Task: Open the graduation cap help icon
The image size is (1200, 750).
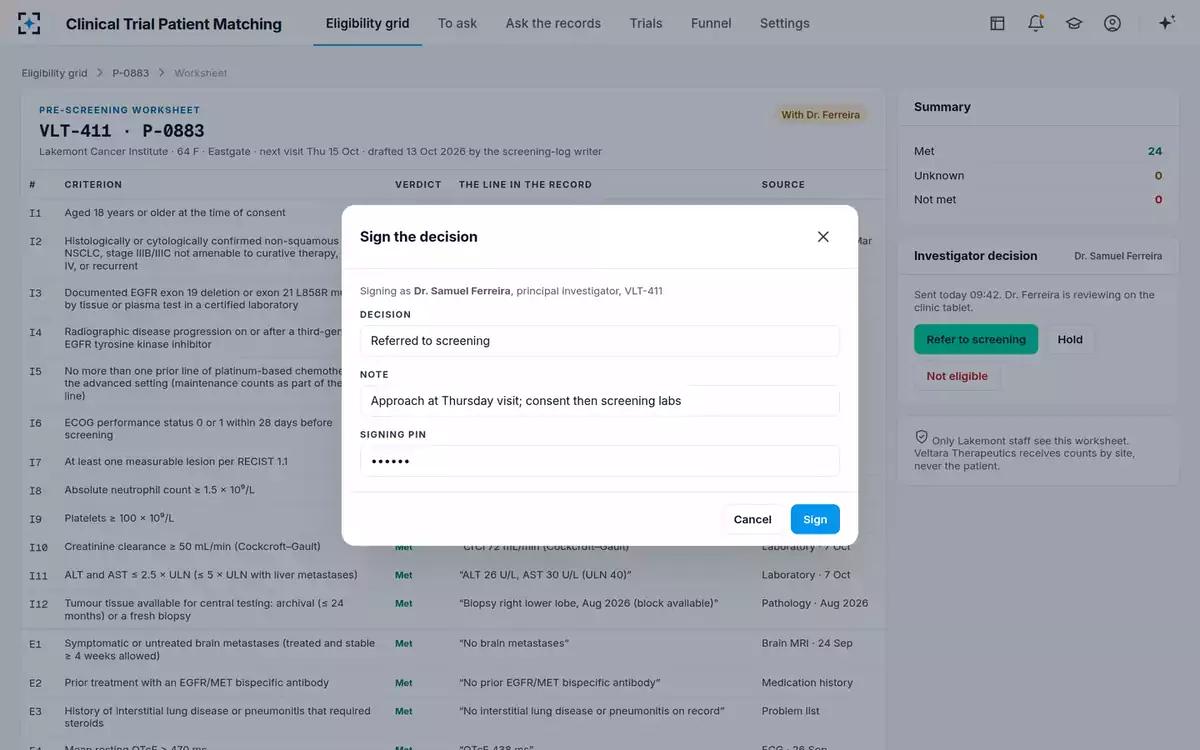Action: [1074, 23]
